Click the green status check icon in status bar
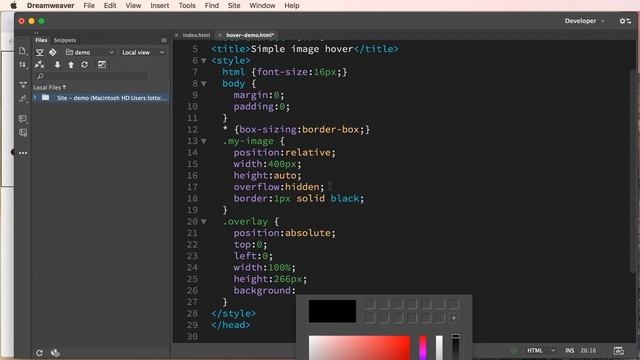 [x=514, y=350]
